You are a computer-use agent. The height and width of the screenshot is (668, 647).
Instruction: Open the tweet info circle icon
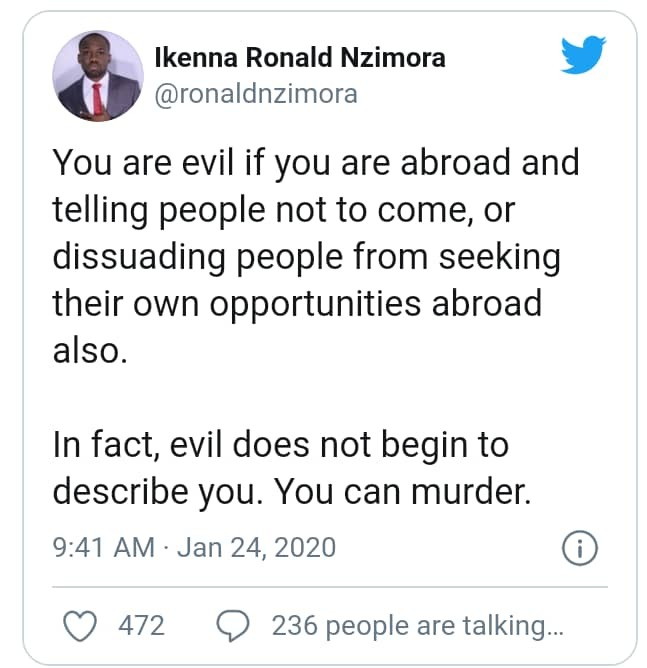(580, 548)
